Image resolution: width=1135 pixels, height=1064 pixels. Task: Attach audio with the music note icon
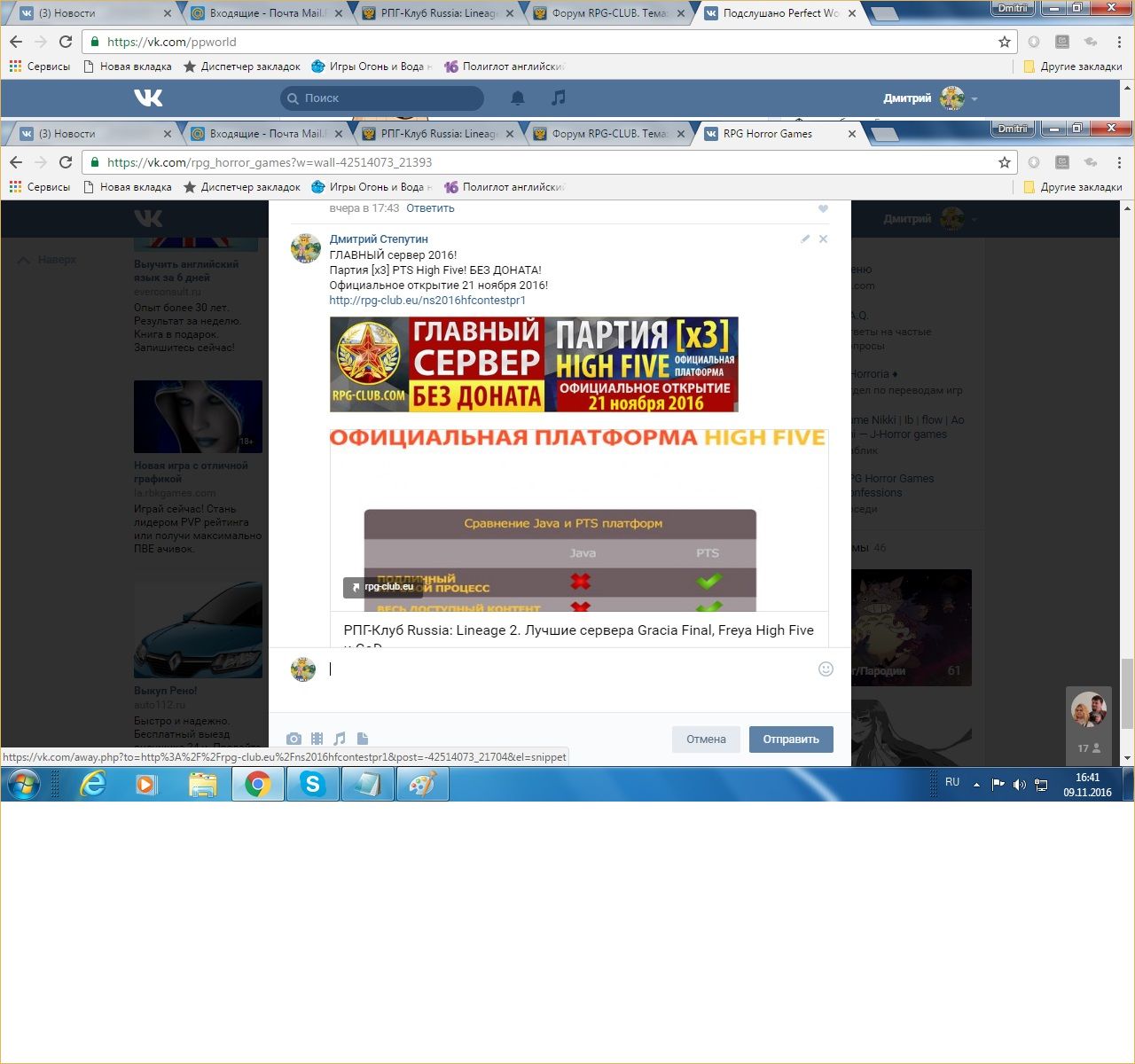340,739
